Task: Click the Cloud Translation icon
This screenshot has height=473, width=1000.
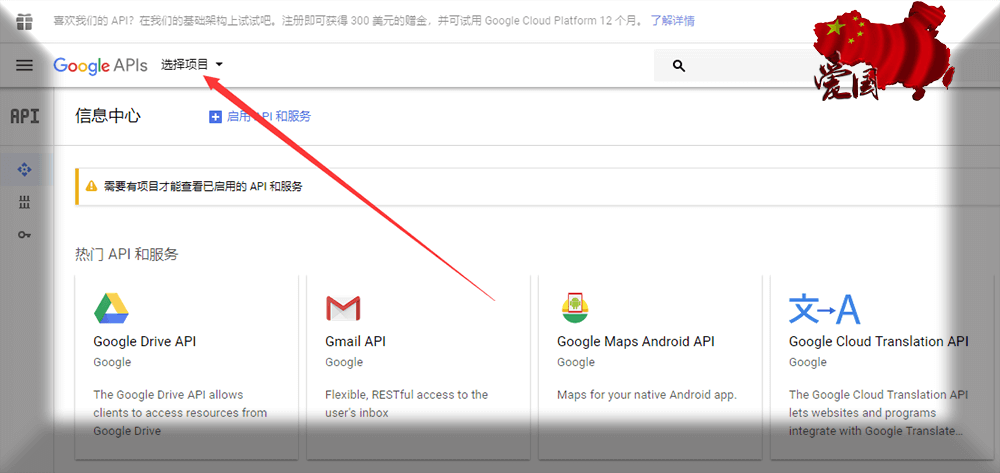Action: tap(824, 309)
